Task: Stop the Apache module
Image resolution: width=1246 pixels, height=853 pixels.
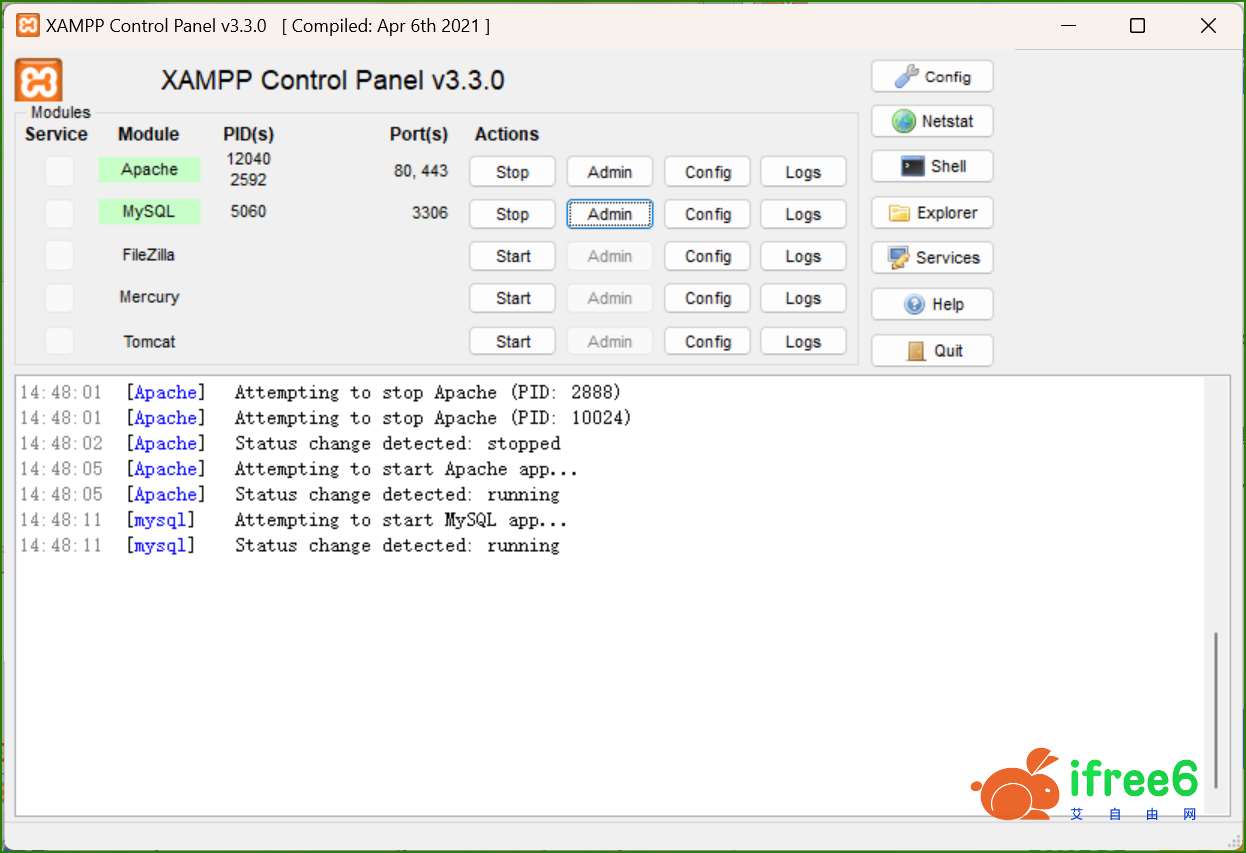Action: (x=512, y=172)
